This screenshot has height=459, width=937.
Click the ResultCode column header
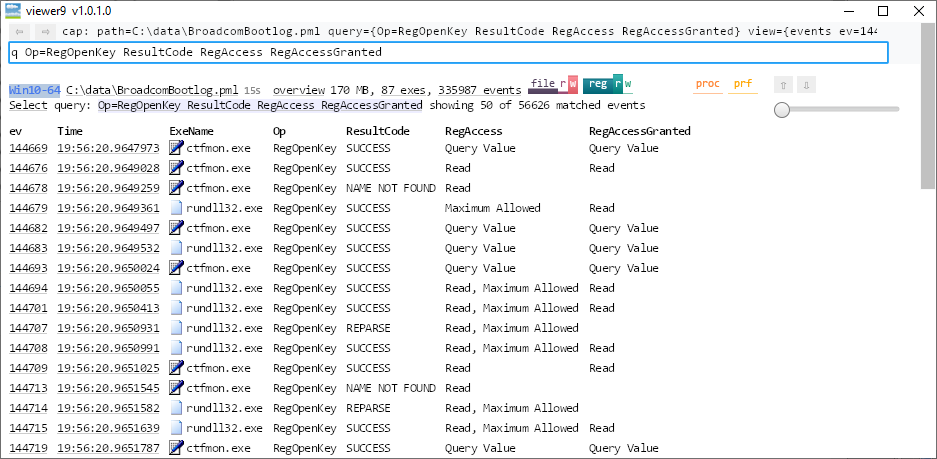(x=377, y=131)
